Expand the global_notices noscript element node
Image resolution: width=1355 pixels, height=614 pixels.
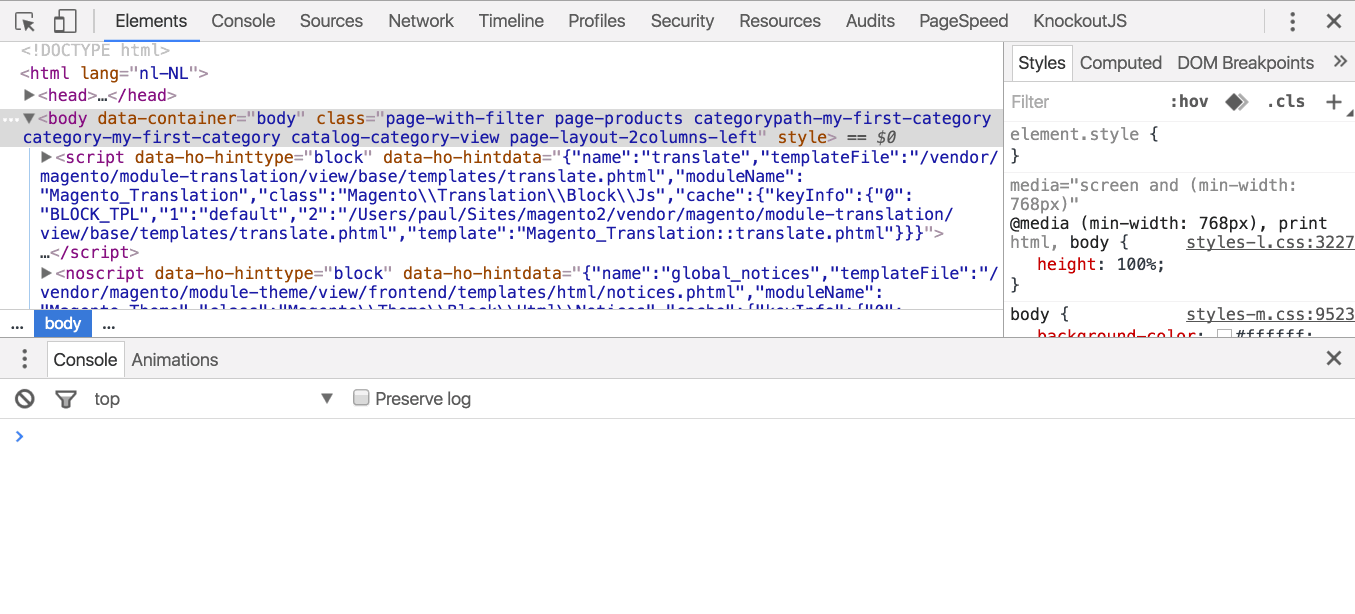46,273
